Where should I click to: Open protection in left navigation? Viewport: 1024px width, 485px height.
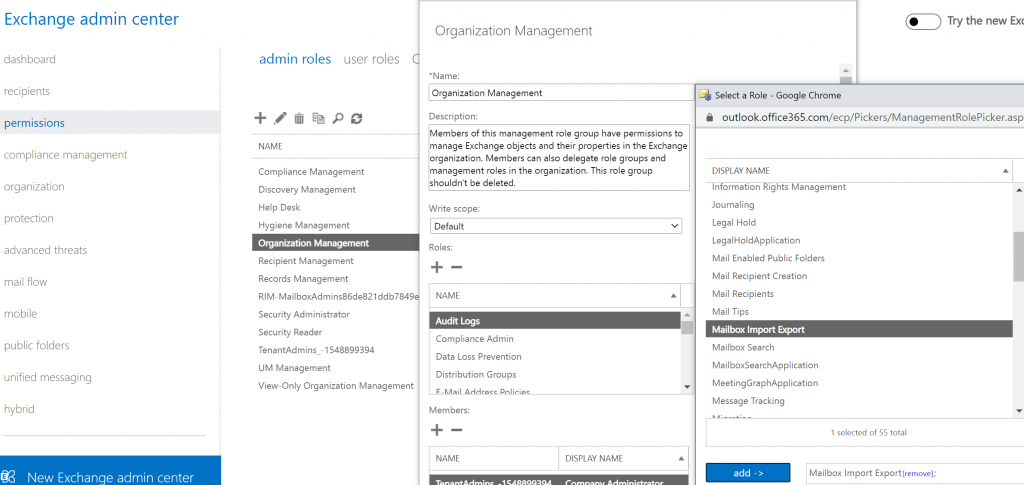(x=29, y=218)
